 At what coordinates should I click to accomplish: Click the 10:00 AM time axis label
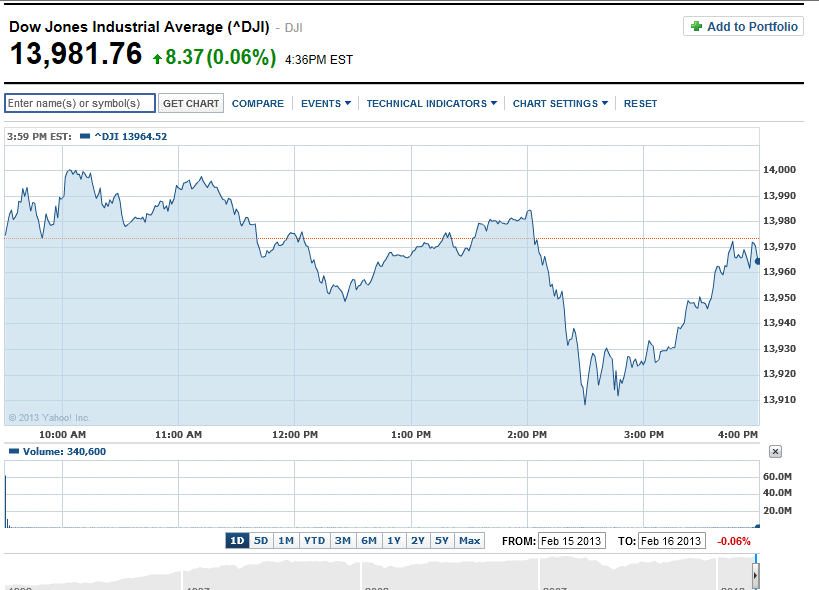click(62, 434)
